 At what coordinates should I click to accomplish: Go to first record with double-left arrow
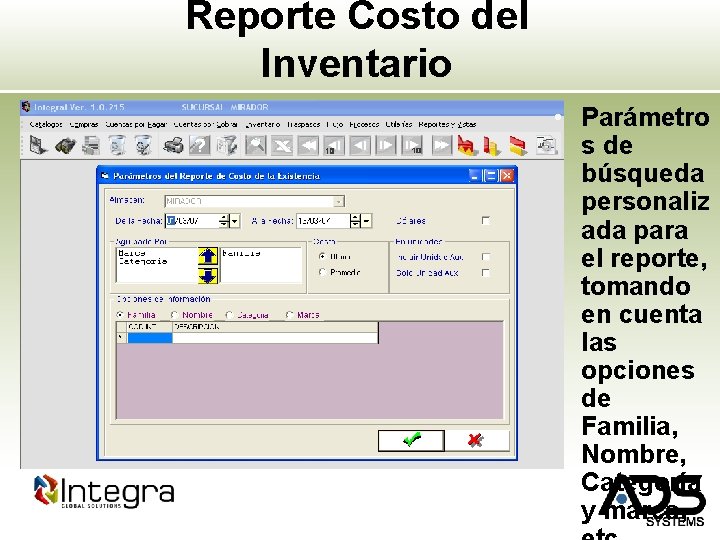pos(308,146)
